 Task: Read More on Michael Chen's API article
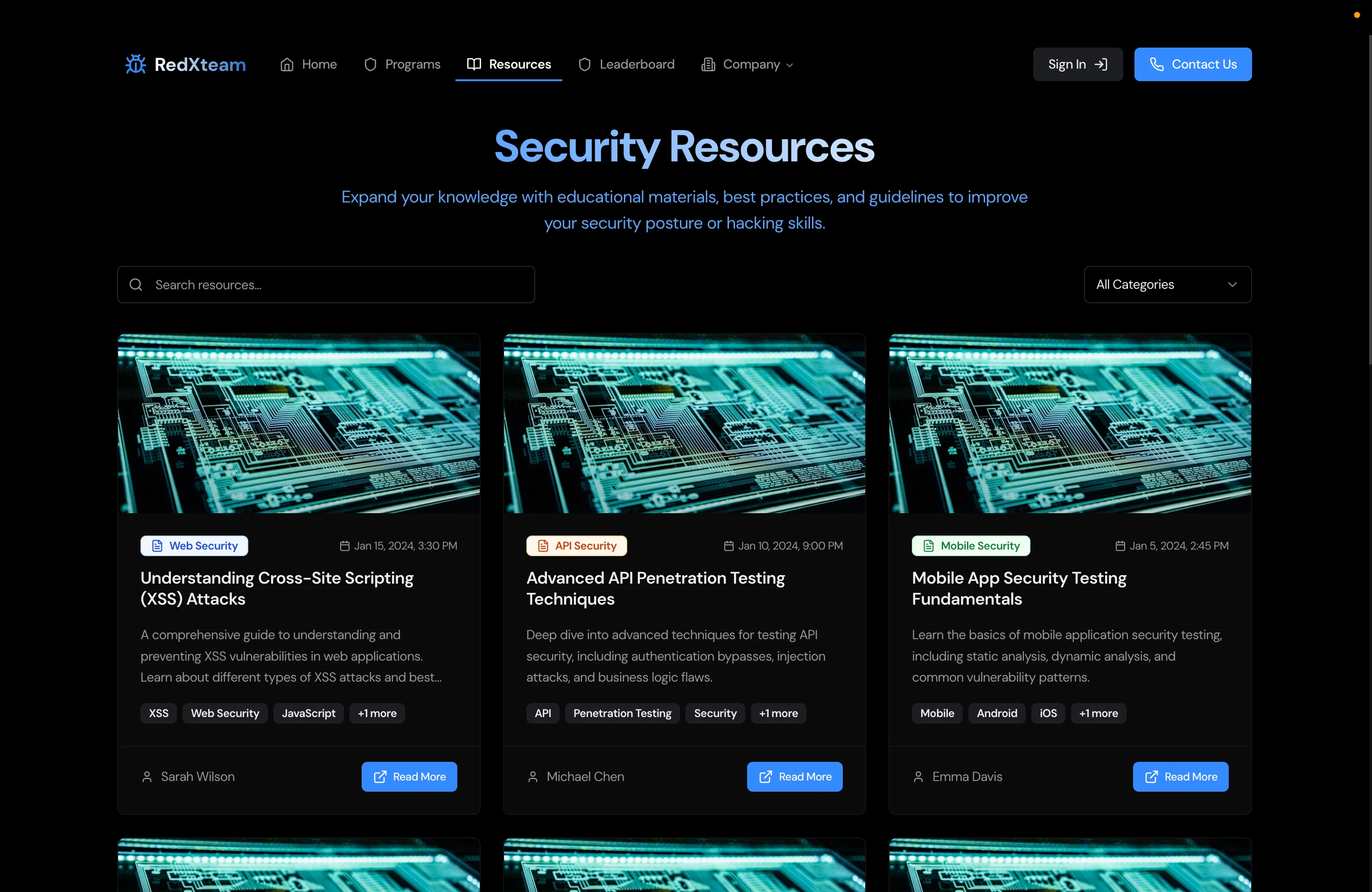click(794, 777)
